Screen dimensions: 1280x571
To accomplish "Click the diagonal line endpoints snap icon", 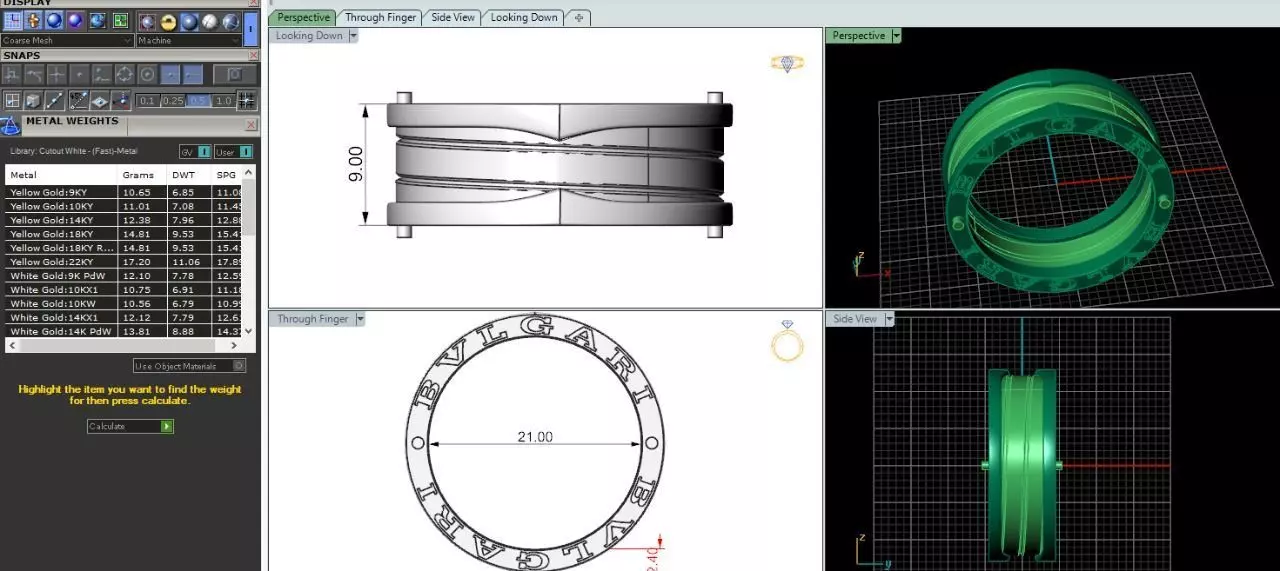I will 54,100.
